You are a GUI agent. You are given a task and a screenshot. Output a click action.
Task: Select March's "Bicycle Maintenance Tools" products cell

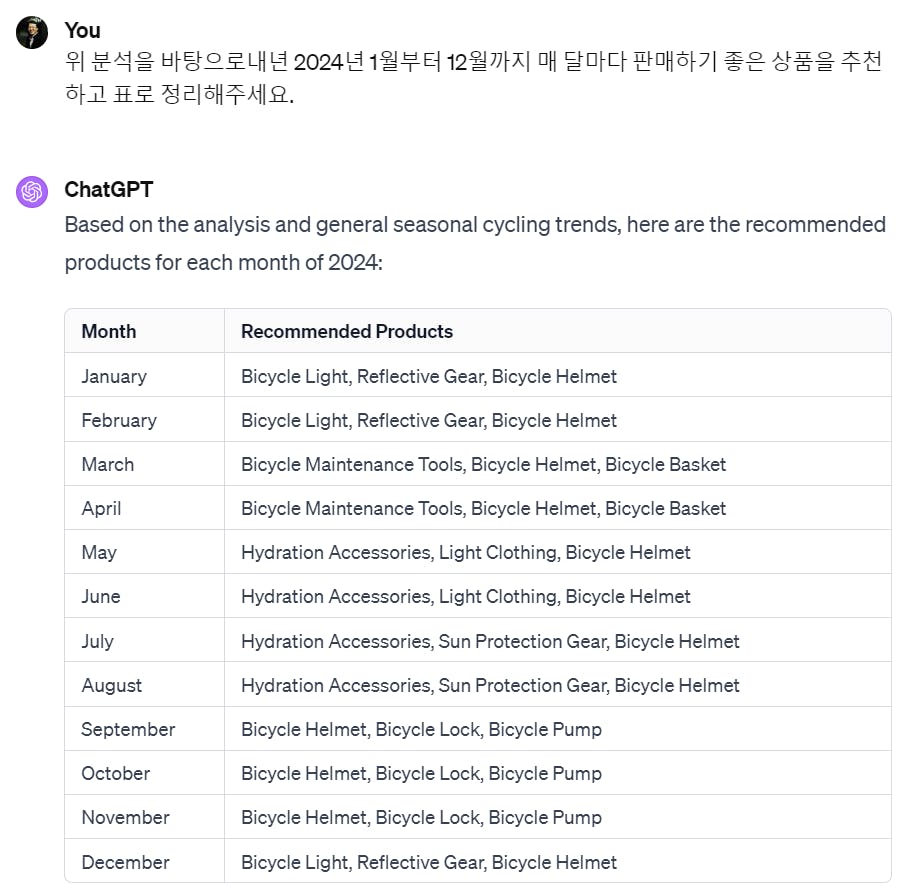click(x=483, y=465)
